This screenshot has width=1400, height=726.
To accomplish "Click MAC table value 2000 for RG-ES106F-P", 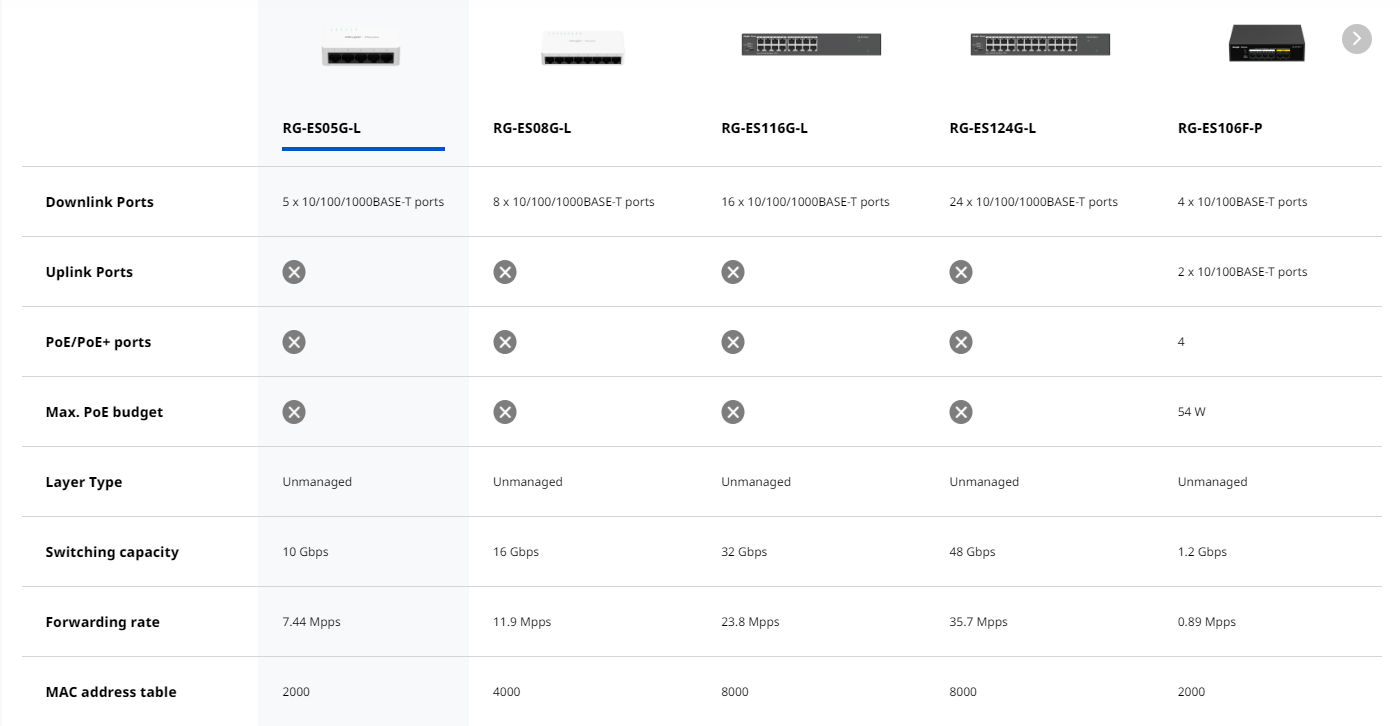I will (x=1192, y=692).
